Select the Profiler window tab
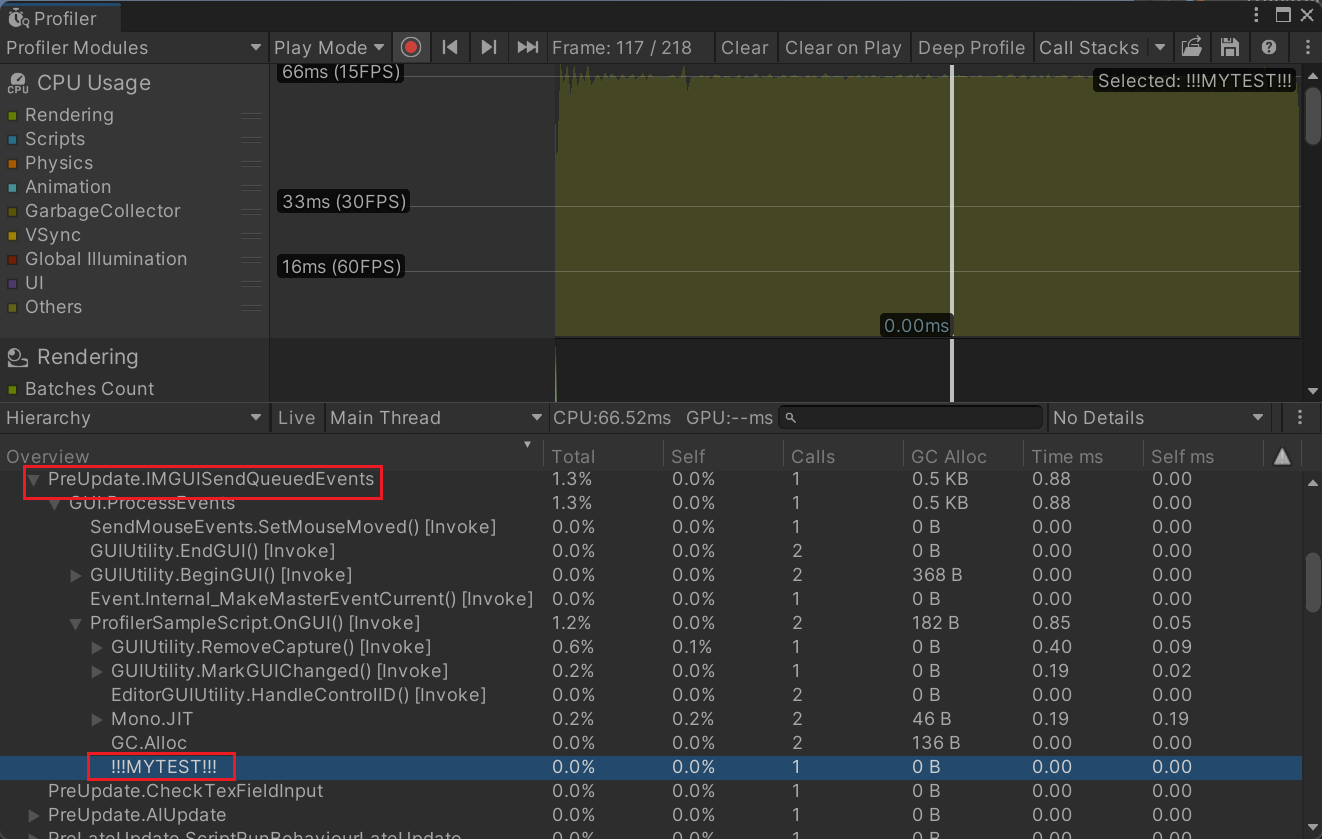Image resolution: width=1322 pixels, height=839 pixels. click(60, 17)
